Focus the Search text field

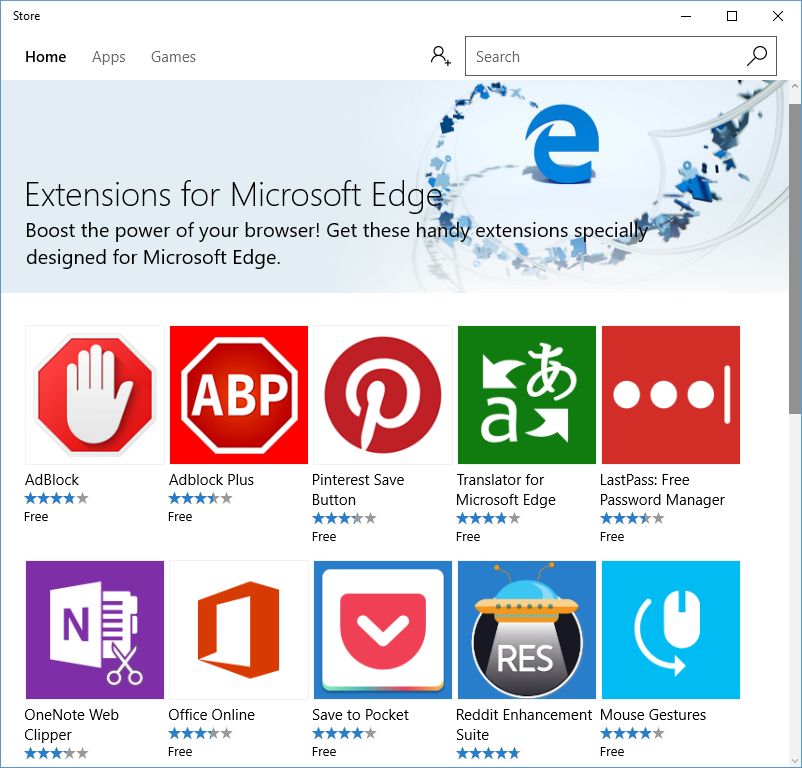[x=620, y=56]
